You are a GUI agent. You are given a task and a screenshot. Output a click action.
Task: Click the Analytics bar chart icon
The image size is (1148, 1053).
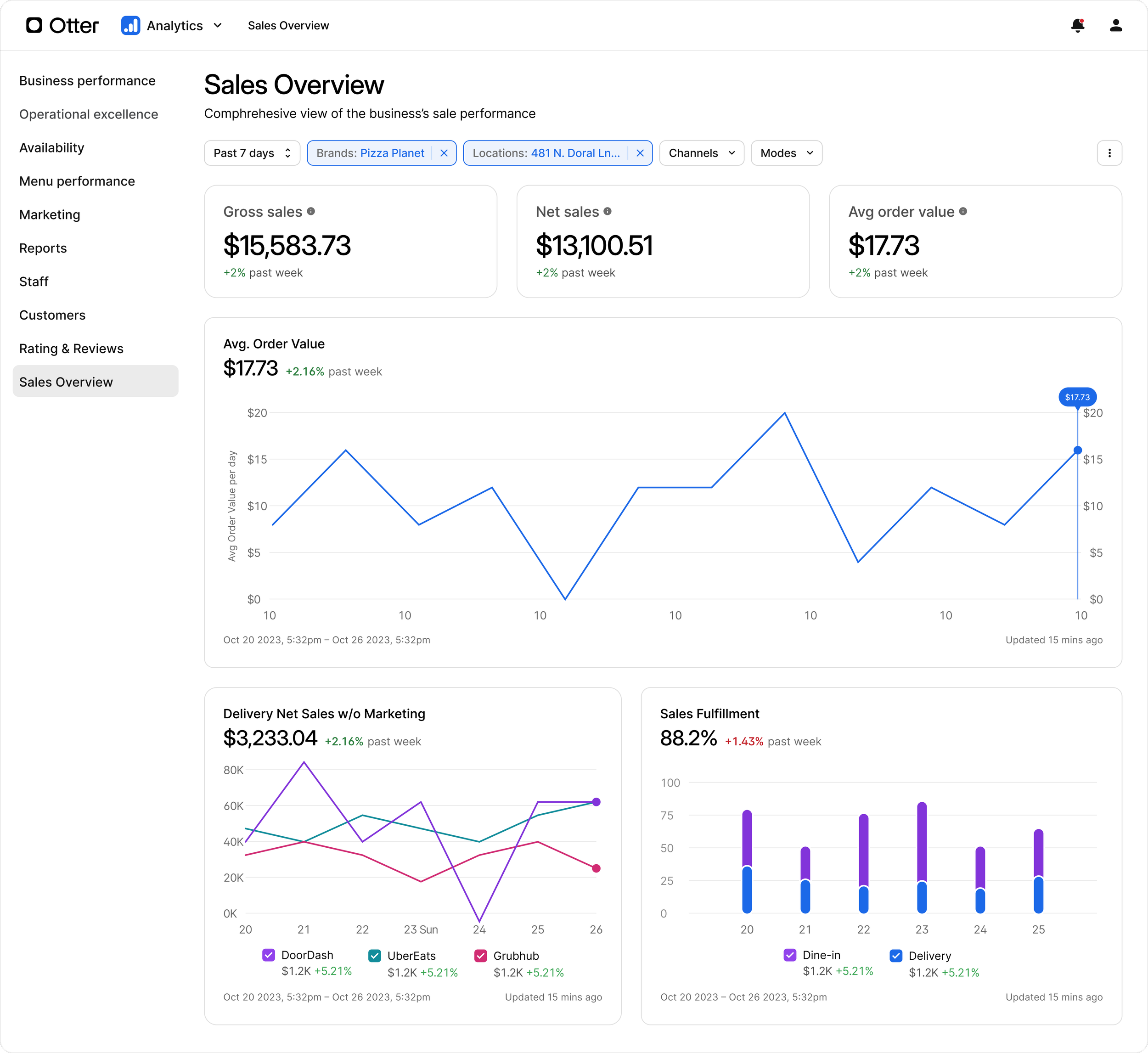point(130,26)
